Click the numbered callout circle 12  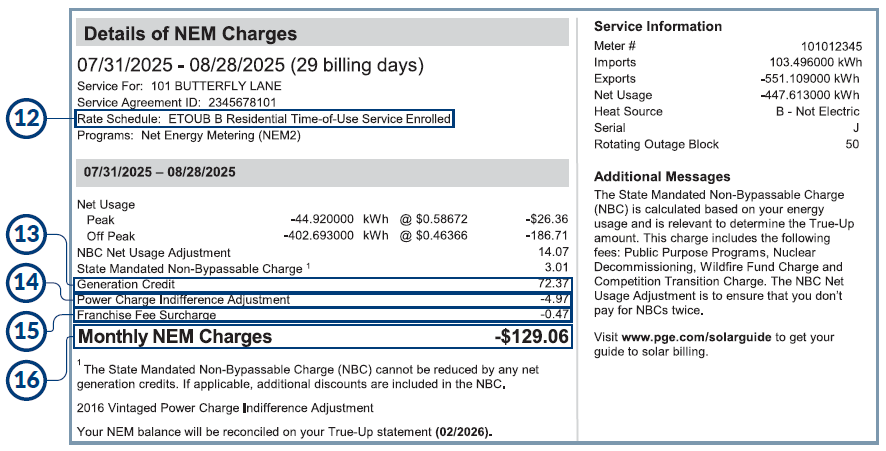pyautogui.click(x=33, y=118)
